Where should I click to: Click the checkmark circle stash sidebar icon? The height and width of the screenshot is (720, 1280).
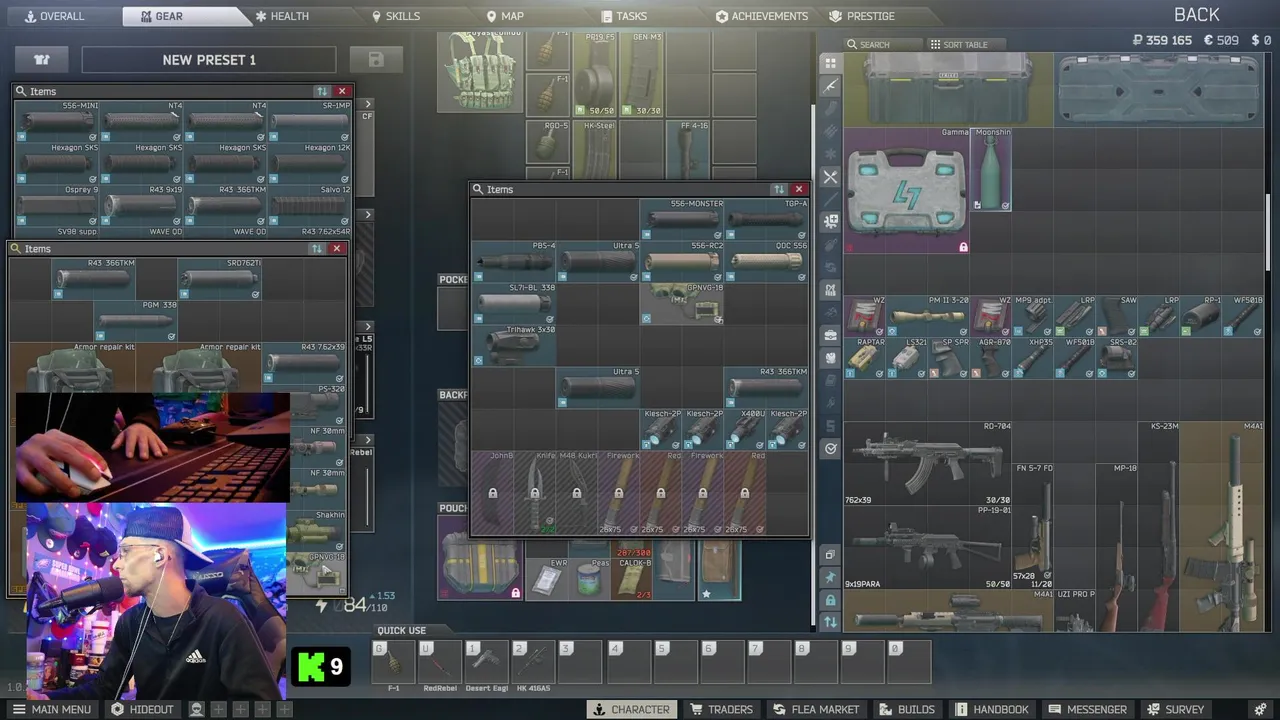(830, 449)
